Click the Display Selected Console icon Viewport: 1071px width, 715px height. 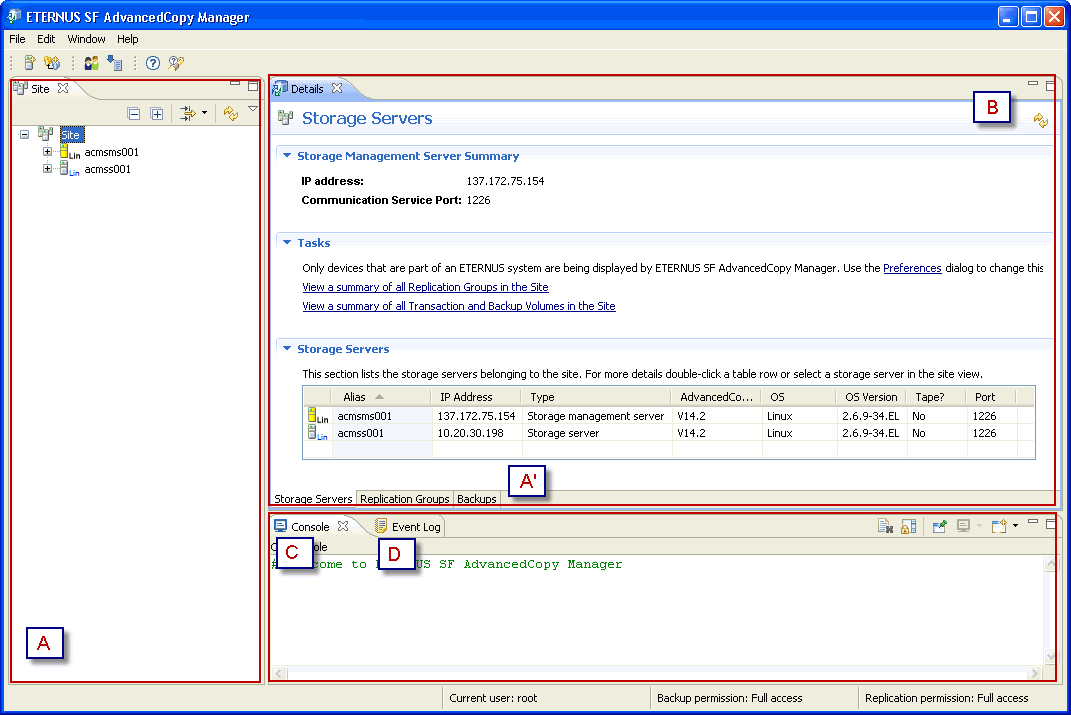click(963, 526)
